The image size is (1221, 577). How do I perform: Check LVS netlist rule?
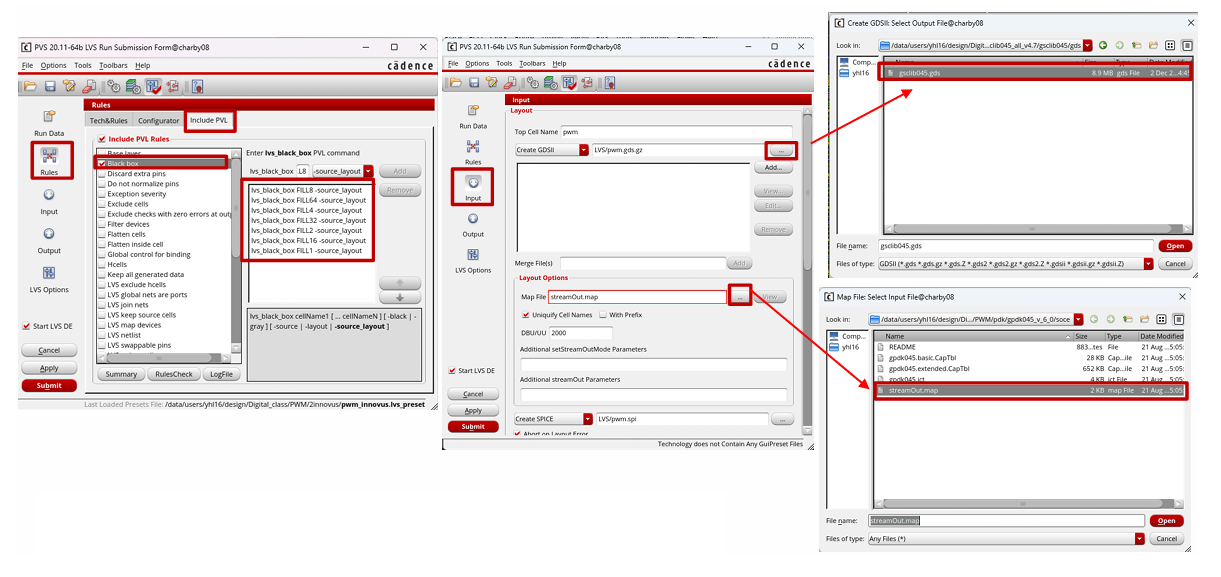[101, 335]
